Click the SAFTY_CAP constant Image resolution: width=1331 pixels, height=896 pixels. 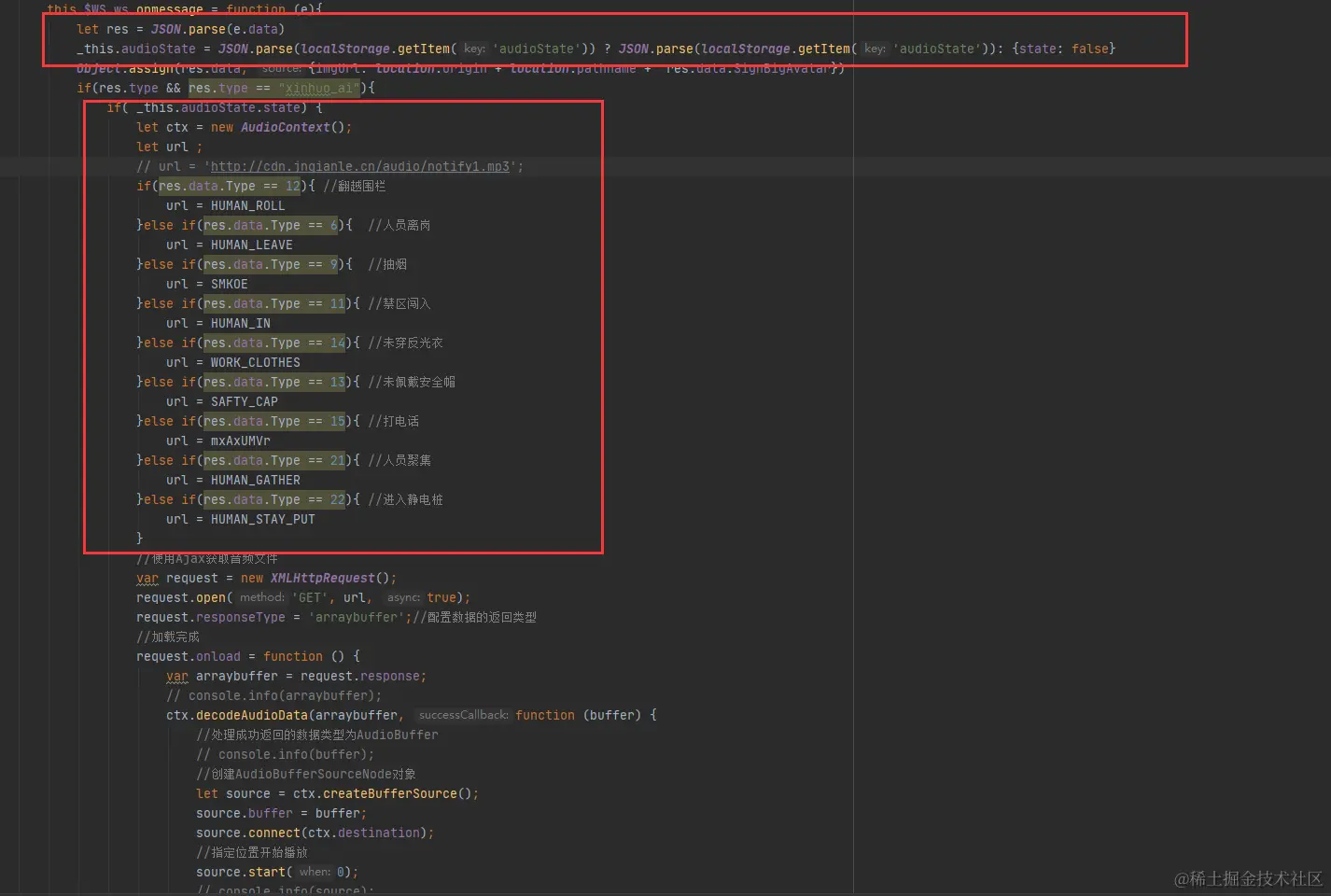245,401
